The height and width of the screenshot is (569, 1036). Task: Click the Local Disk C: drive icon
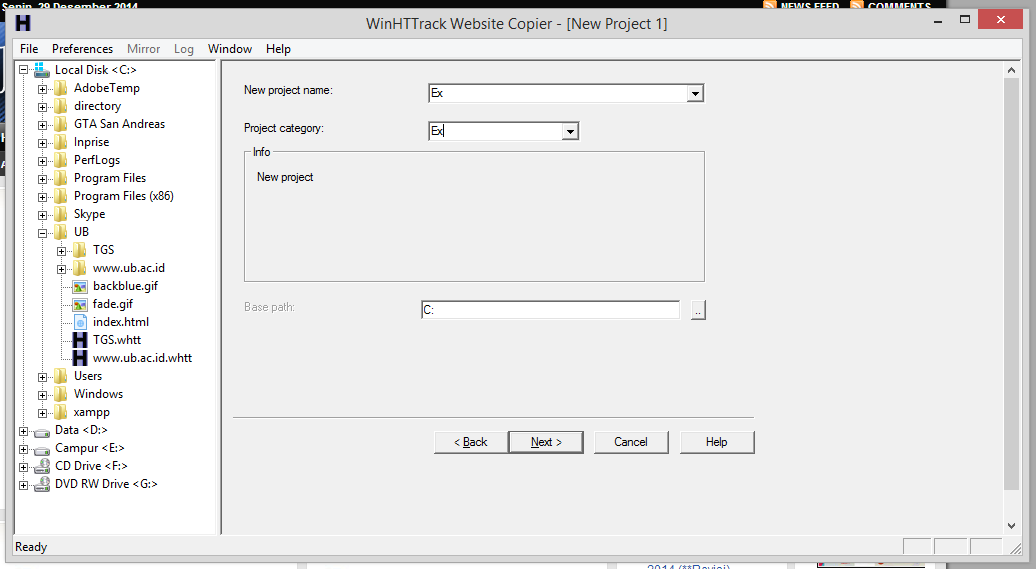point(42,70)
